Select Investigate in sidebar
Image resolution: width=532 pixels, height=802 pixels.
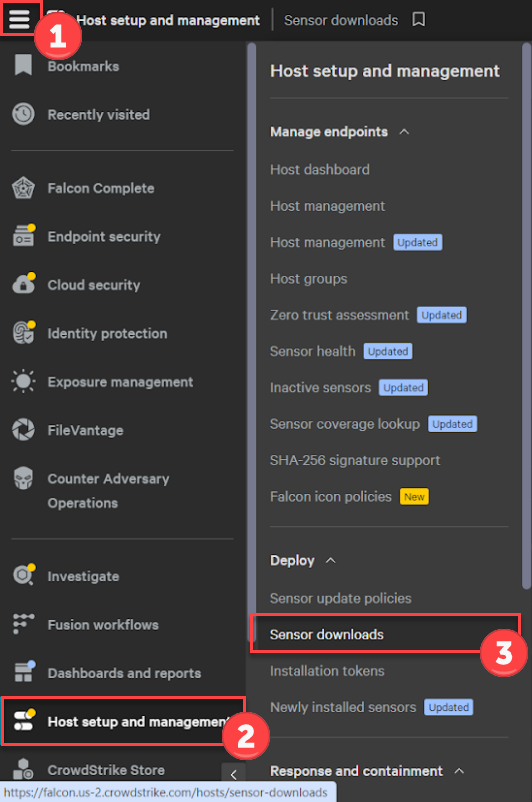point(83,576)
